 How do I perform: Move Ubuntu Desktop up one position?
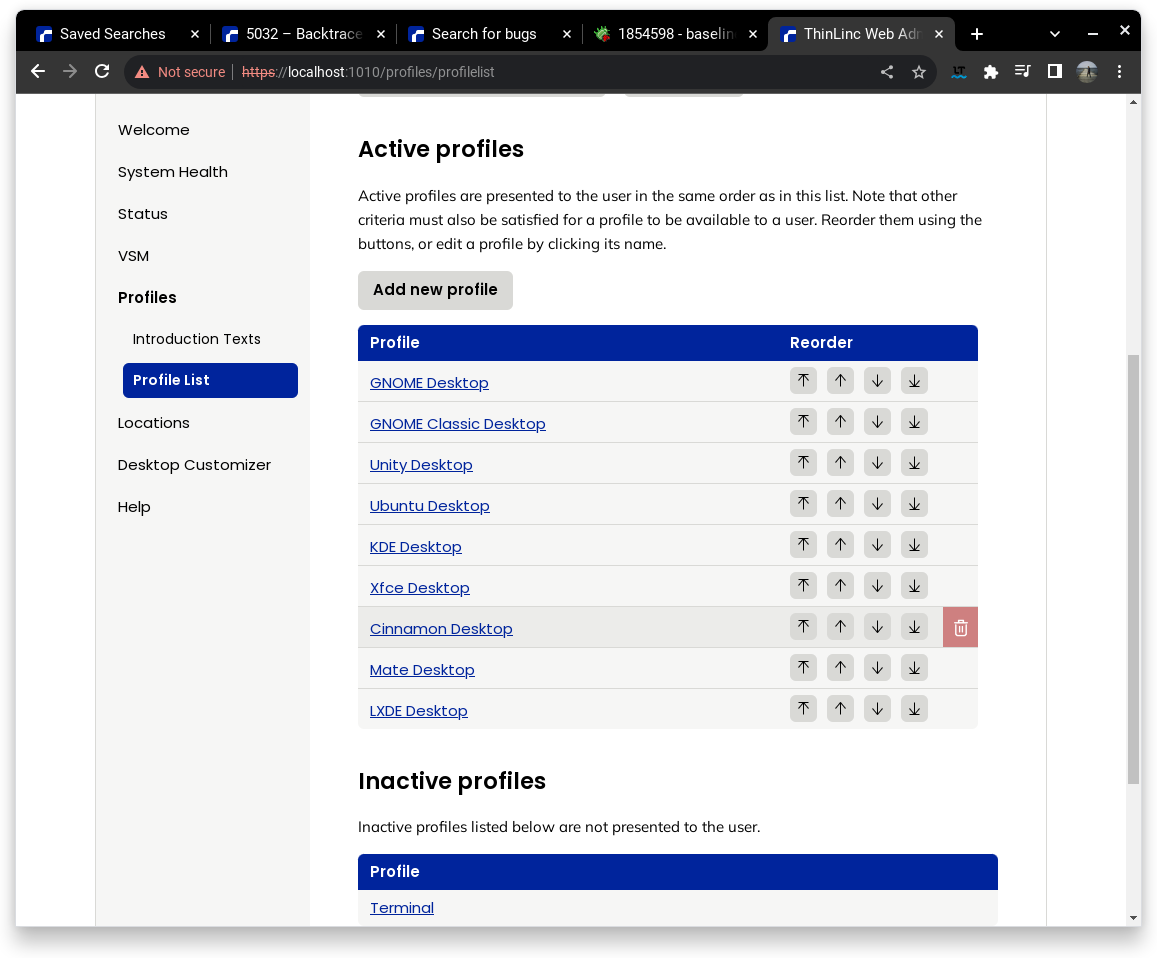point(840,503)
